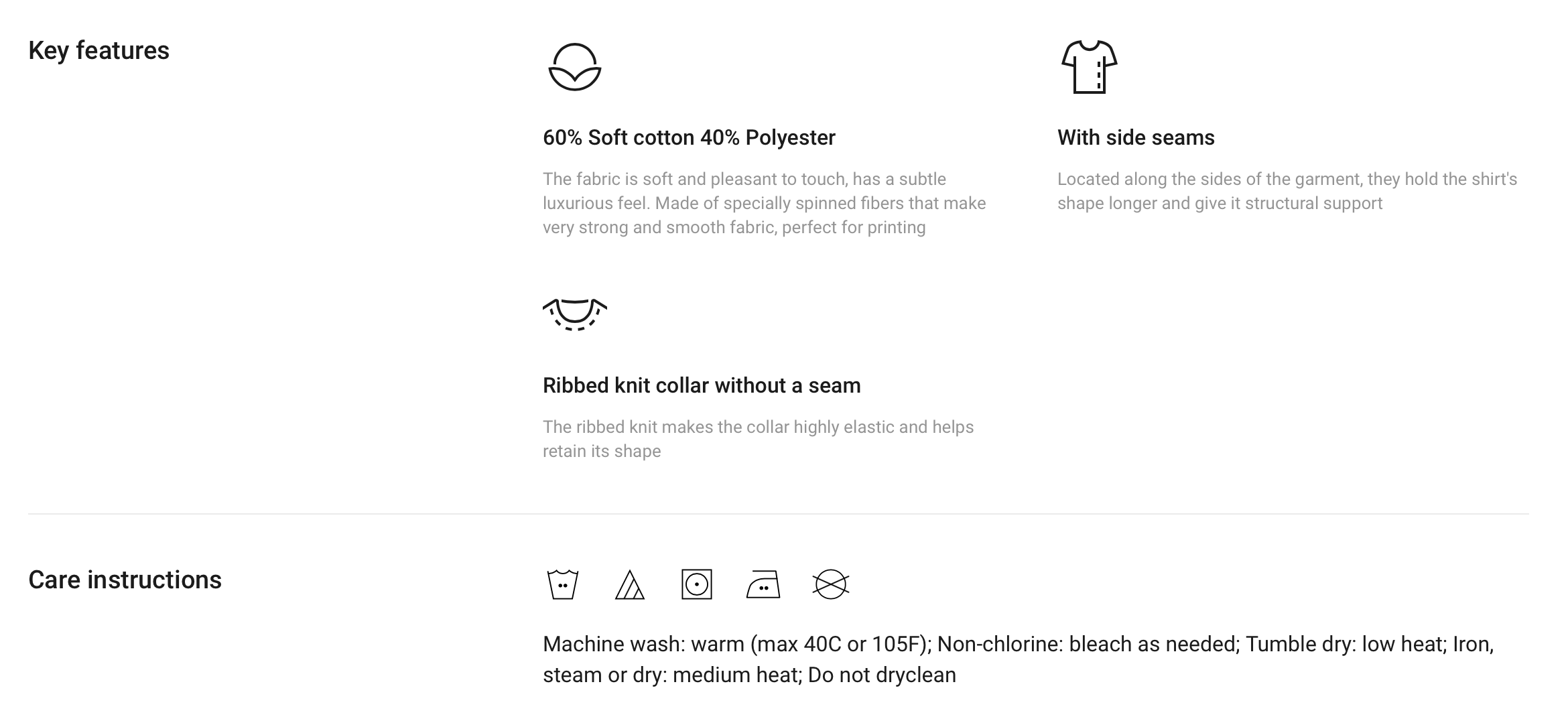1568x725 pixels.
Task: Click the fabric softness description paragraph
Action: 765,203
